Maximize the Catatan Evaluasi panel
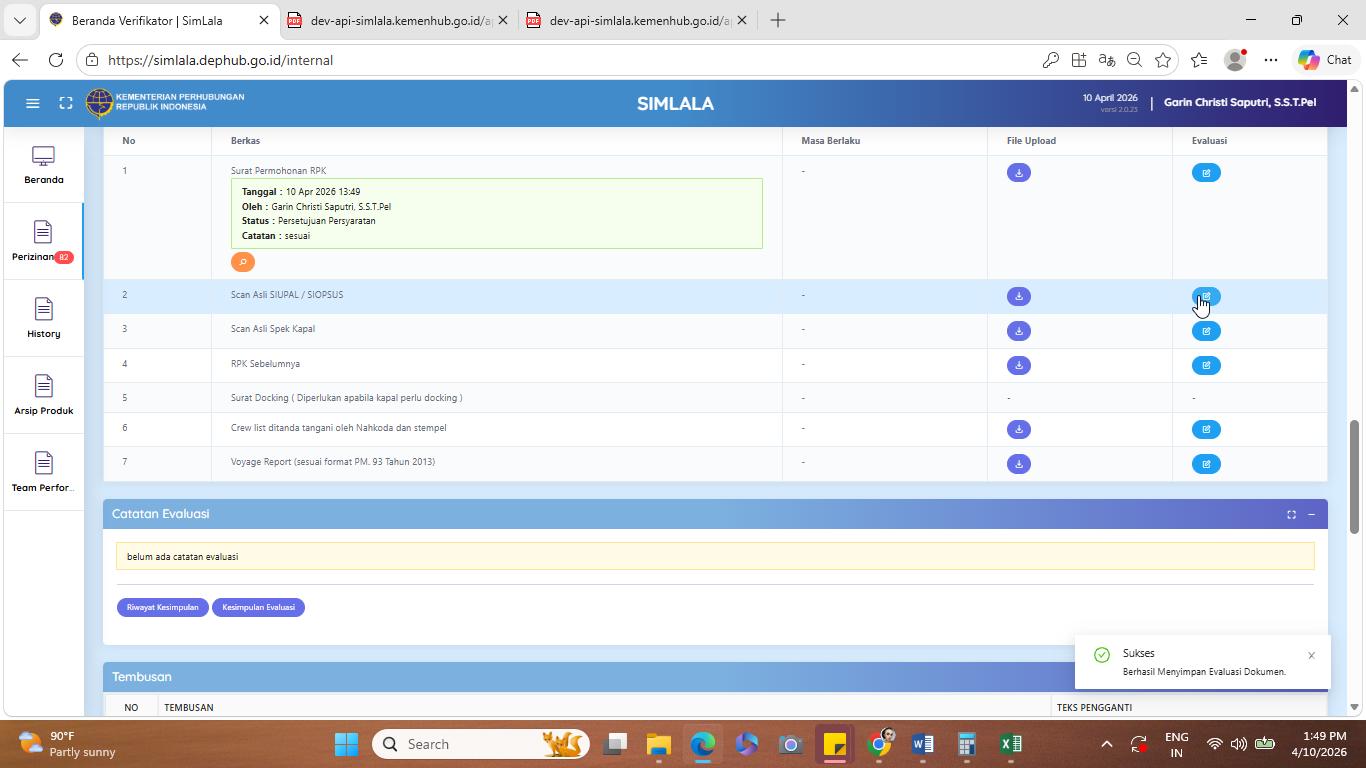The height and width of the screenshot is (768, 1366). point(1291,514)
